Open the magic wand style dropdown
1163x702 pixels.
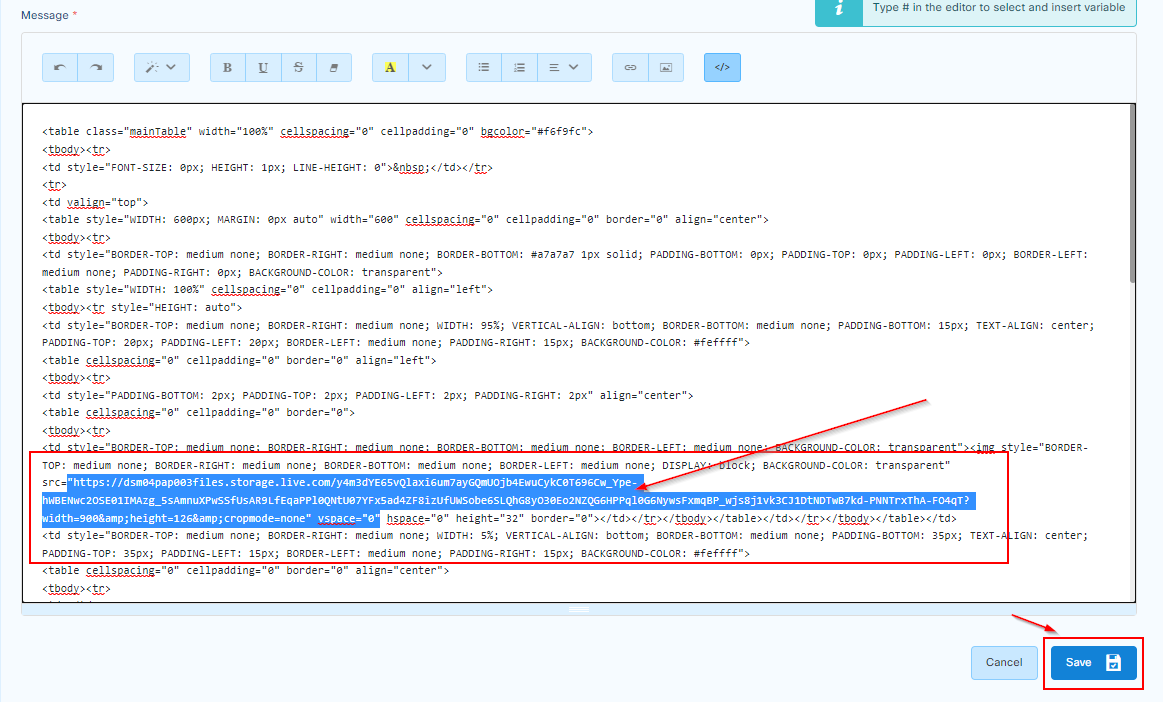point(160,67)
